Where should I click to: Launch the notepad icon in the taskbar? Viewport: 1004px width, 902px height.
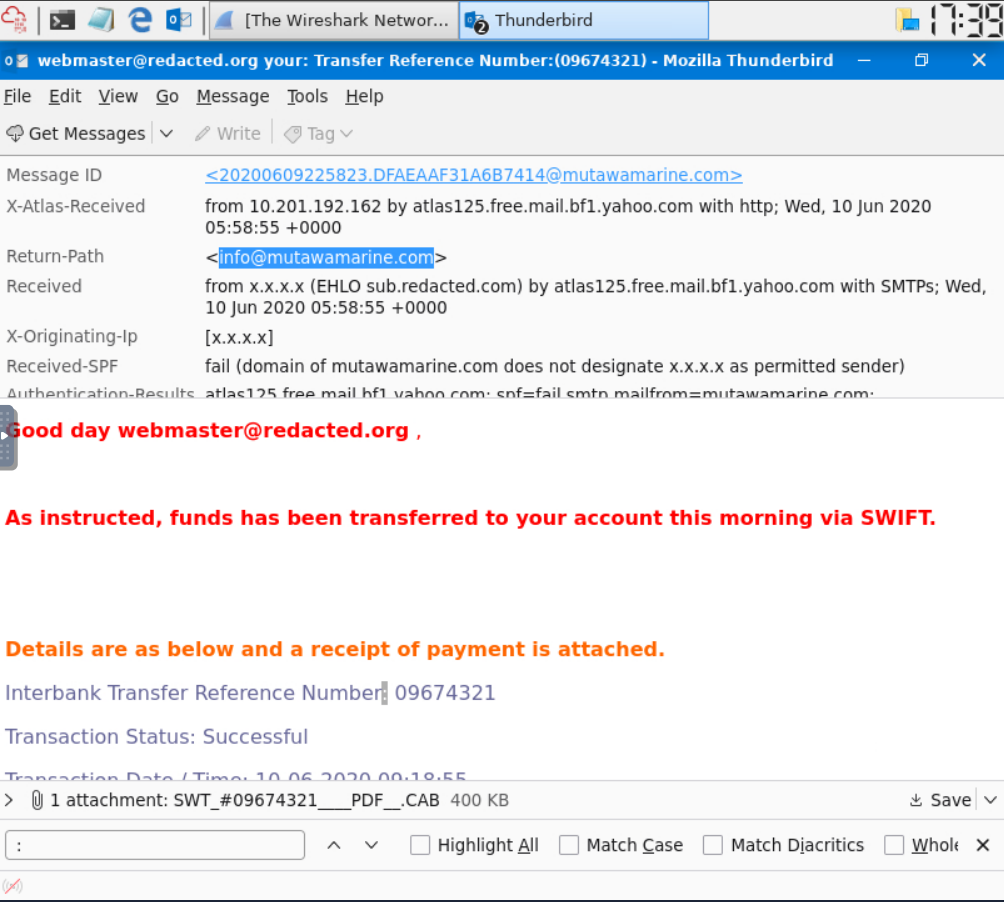pos(102,20)
